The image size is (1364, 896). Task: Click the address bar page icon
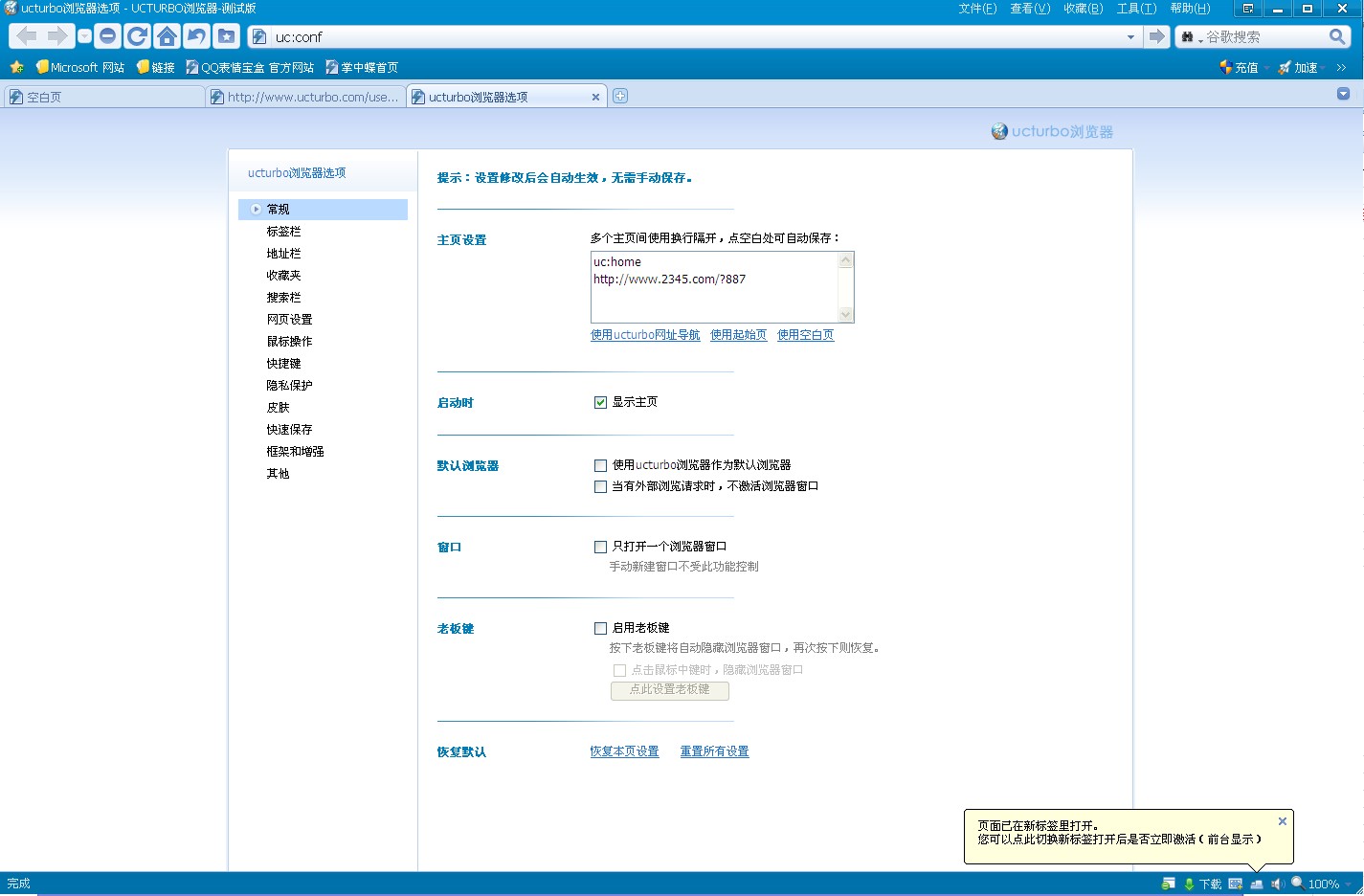coord(258,36)
